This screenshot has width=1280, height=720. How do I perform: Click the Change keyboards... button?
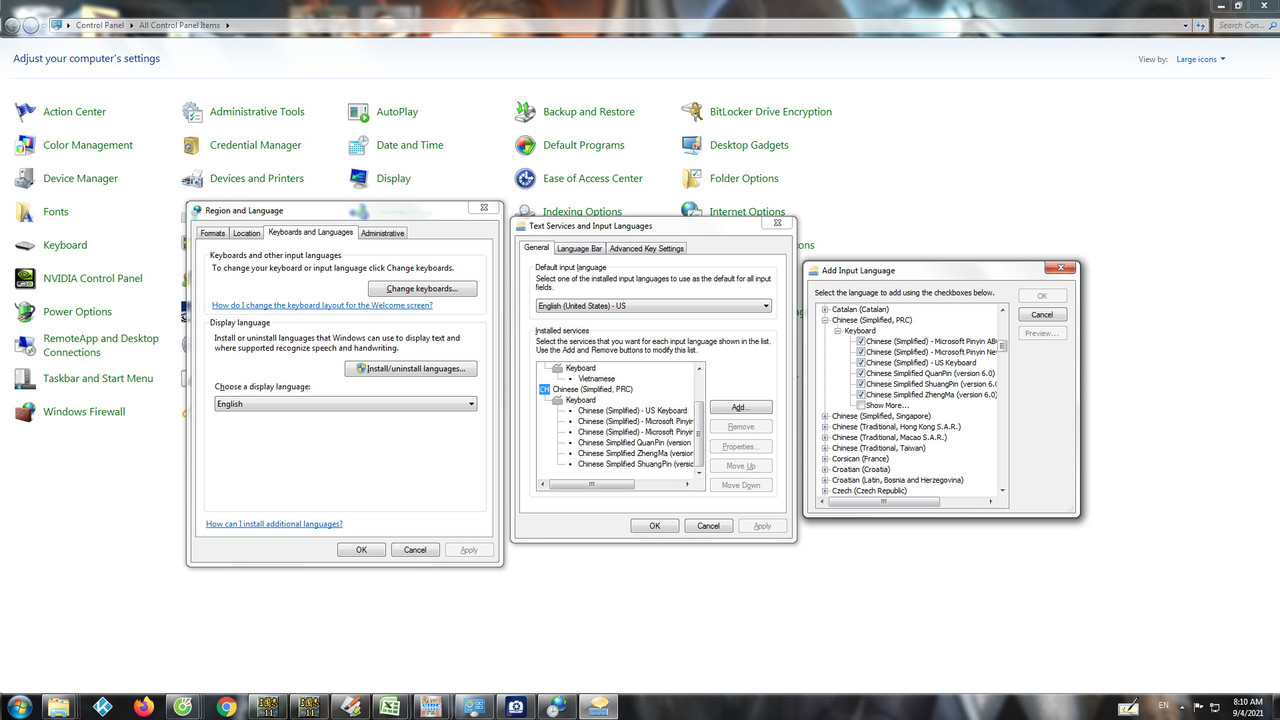[422, 289]
